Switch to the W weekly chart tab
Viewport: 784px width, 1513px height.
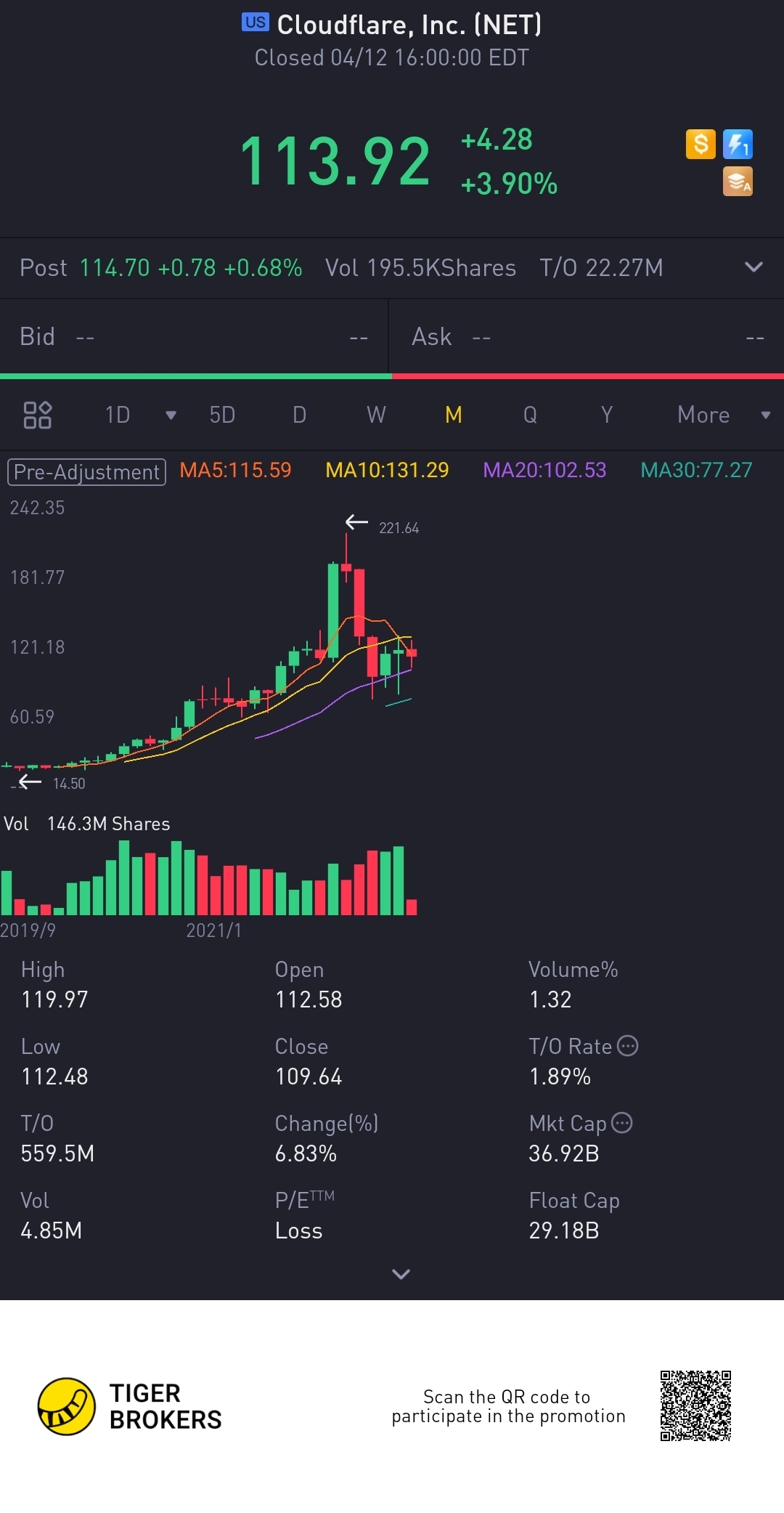pyautogui.click(x=376, y=415)
